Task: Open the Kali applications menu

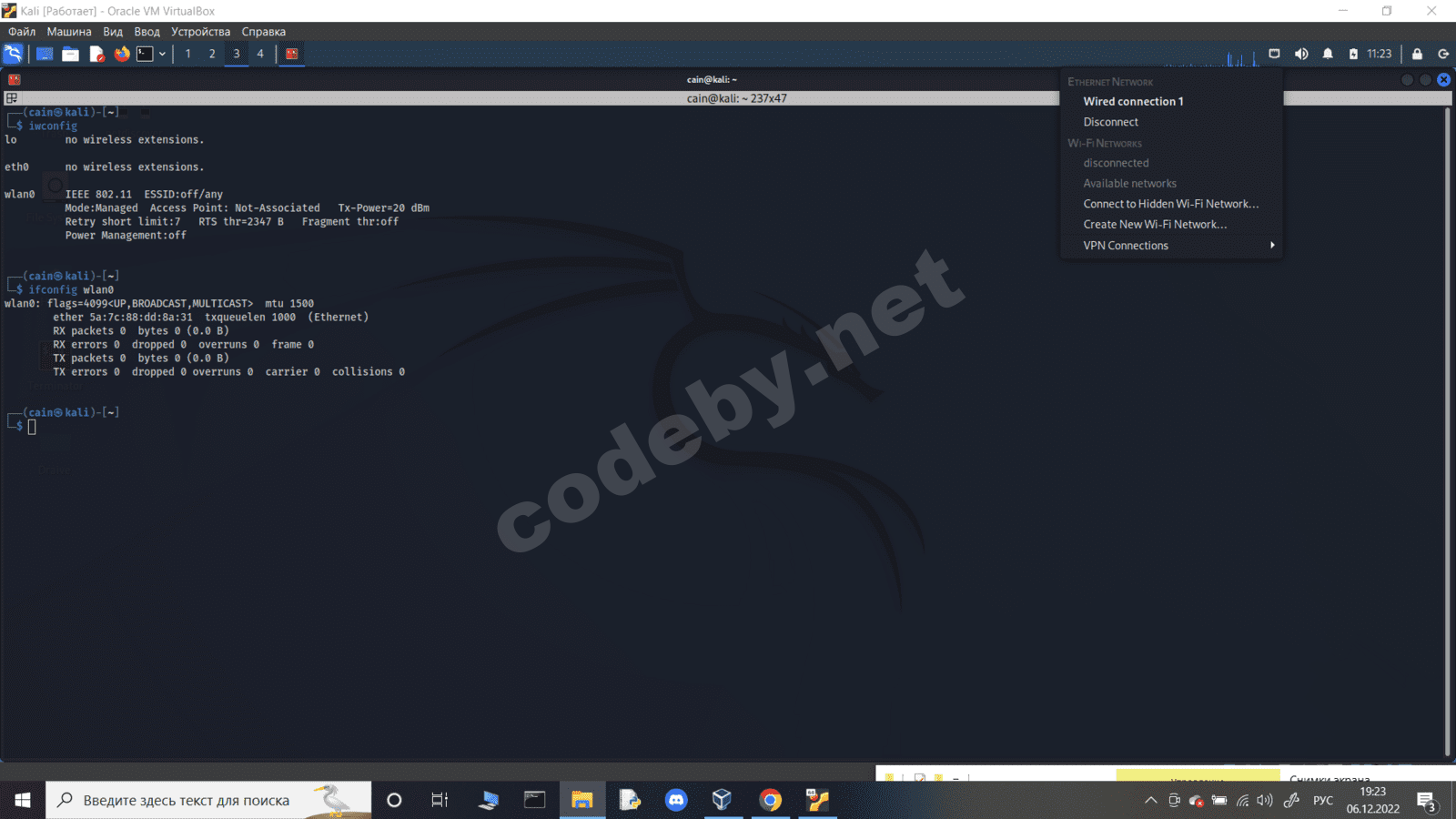Action: point(13,54)
